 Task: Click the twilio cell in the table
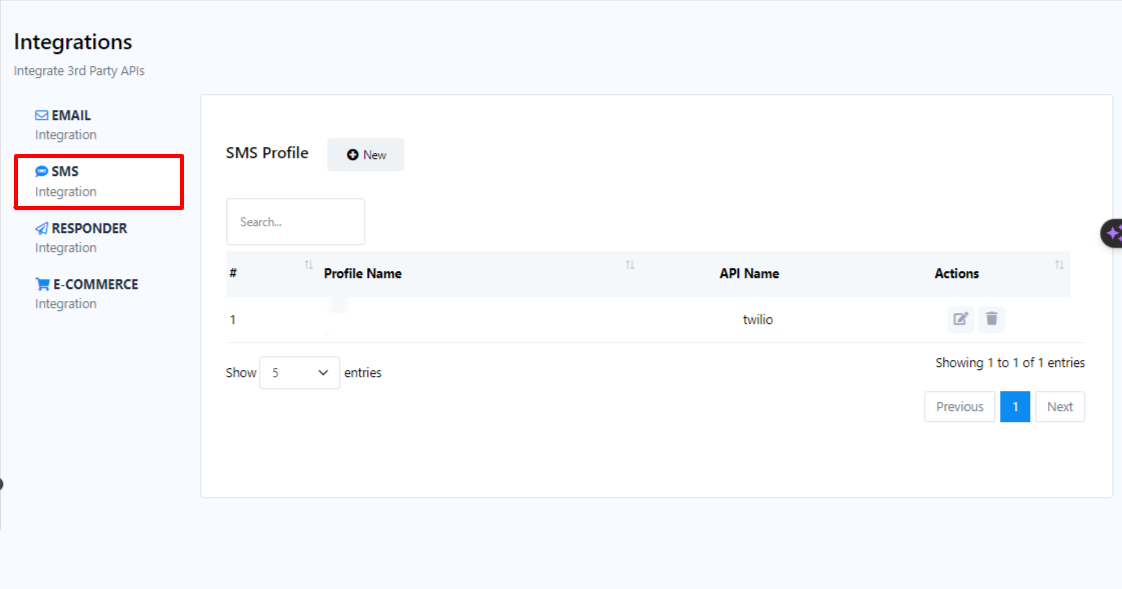click(x=758, y=320)
